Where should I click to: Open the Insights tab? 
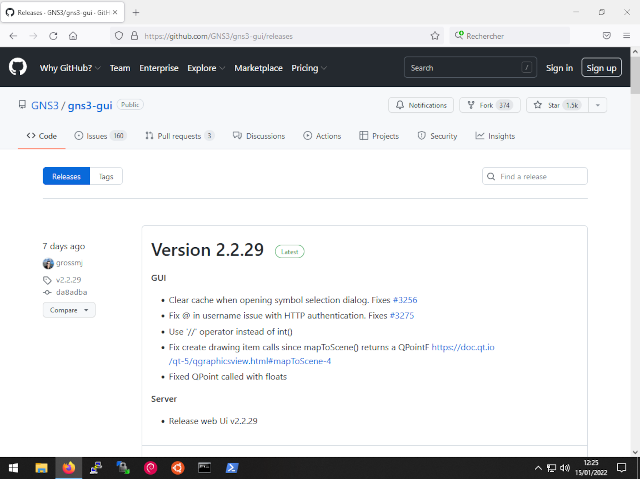pyautogui.click(x=495, y=136)
